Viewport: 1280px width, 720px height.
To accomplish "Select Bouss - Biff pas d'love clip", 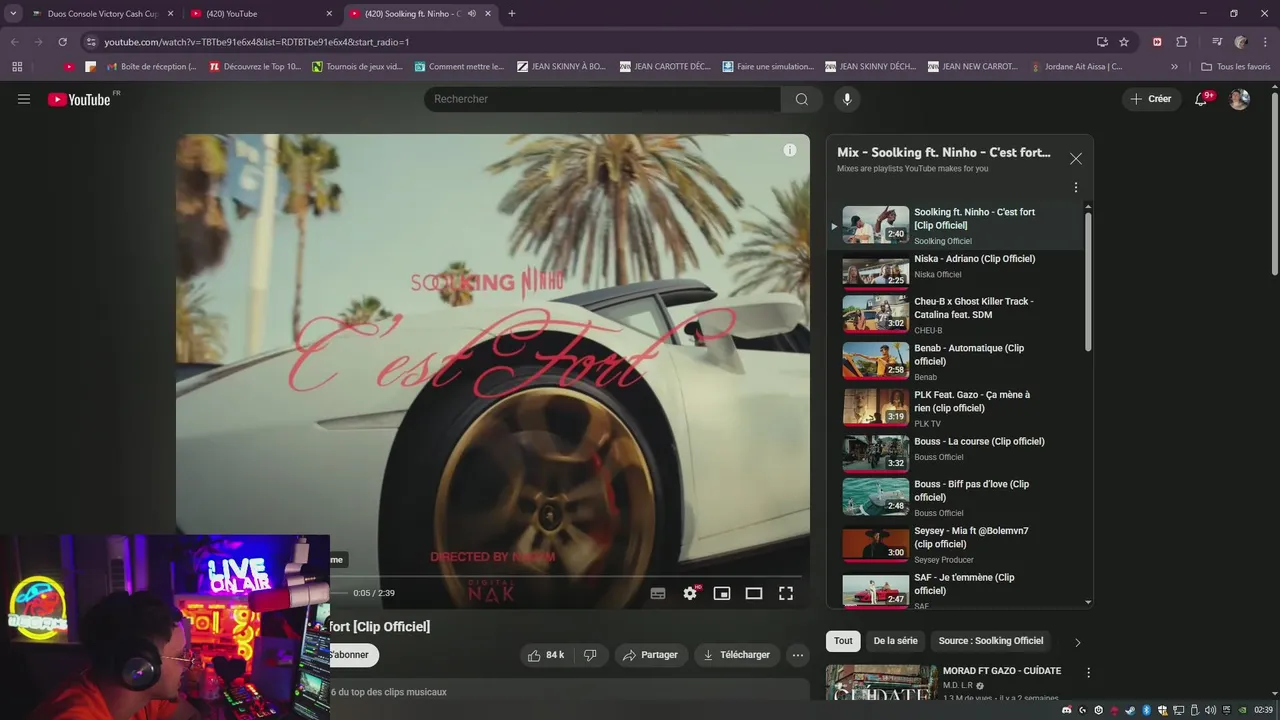I will 955,497.
